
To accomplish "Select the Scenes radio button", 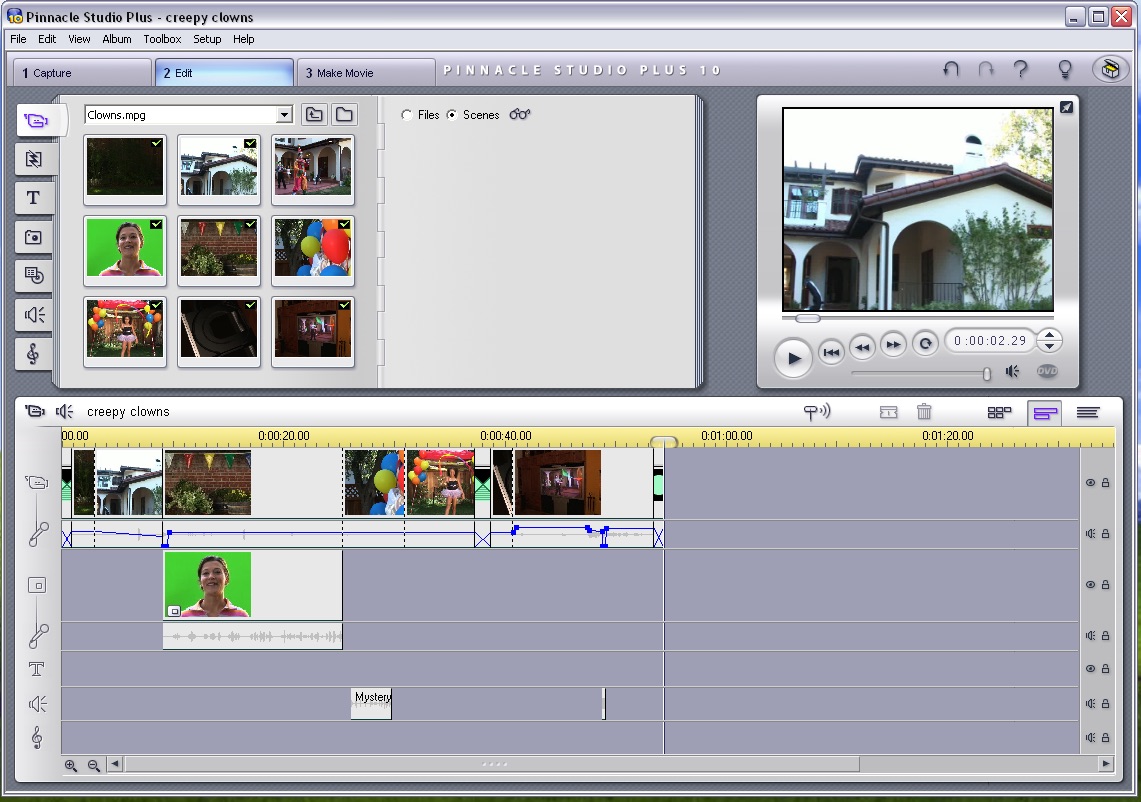I will coord(452,115).
